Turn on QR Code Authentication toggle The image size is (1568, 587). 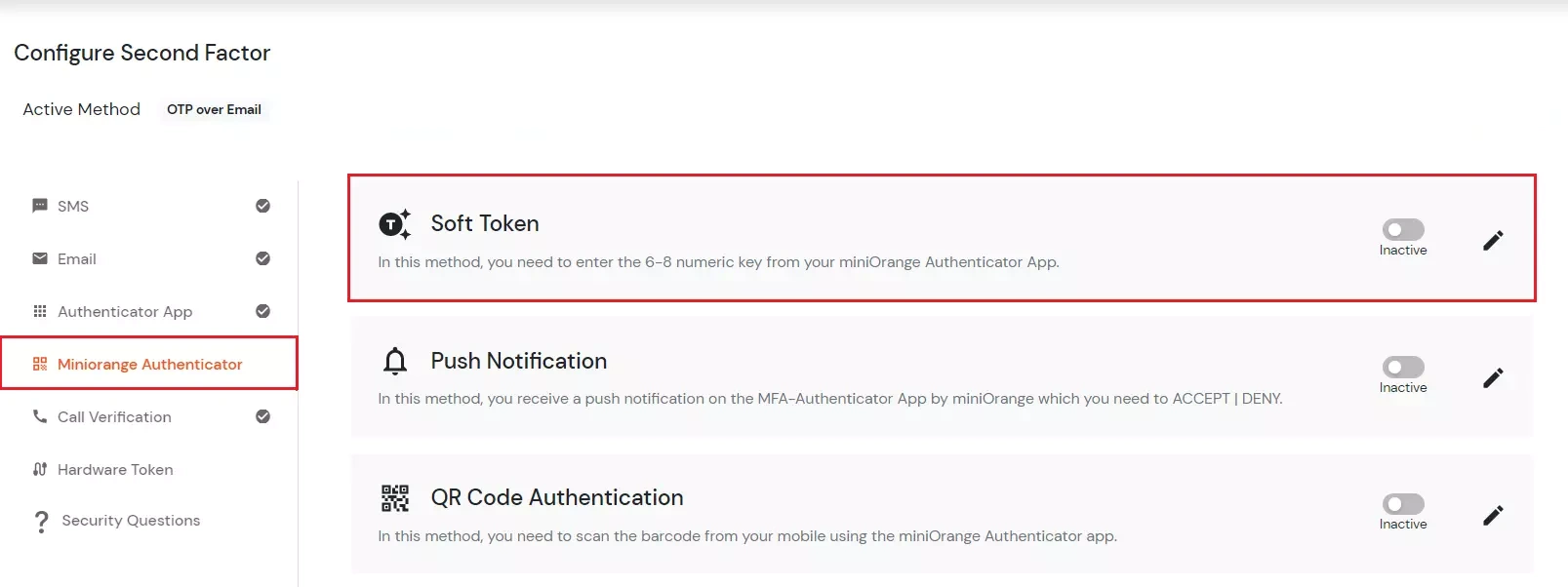(x=1403, y=505)
